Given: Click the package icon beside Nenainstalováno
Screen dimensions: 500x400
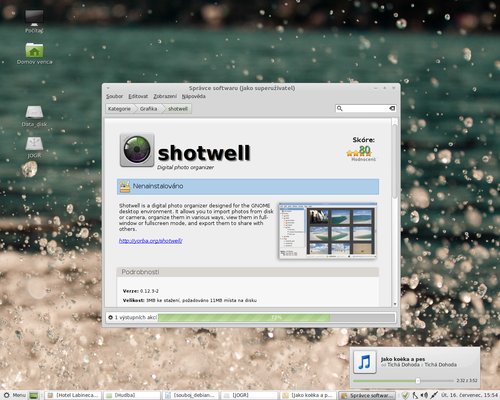Looking at the screenshot, I should [125, 187].
